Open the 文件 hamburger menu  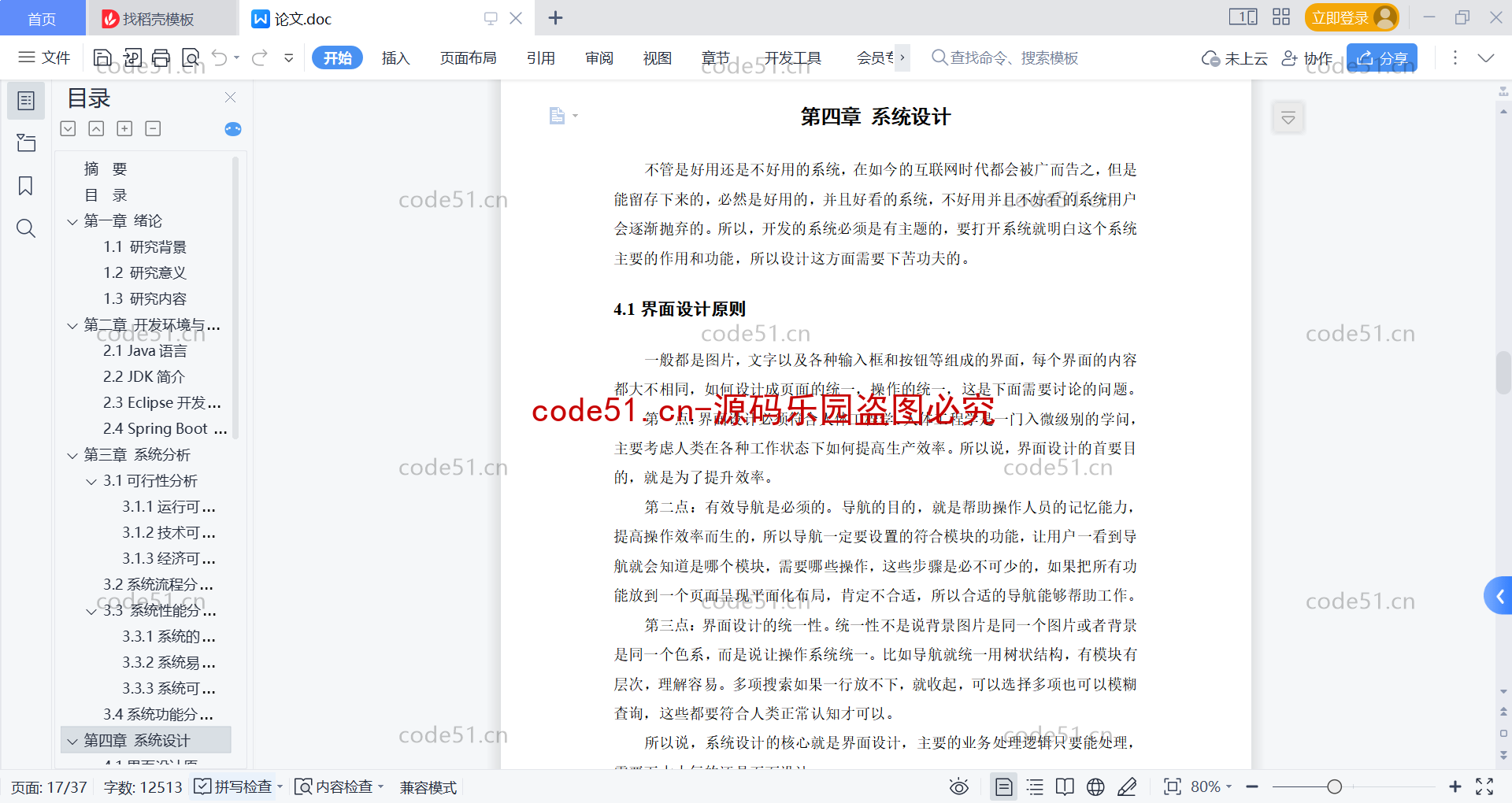(44, 57)
